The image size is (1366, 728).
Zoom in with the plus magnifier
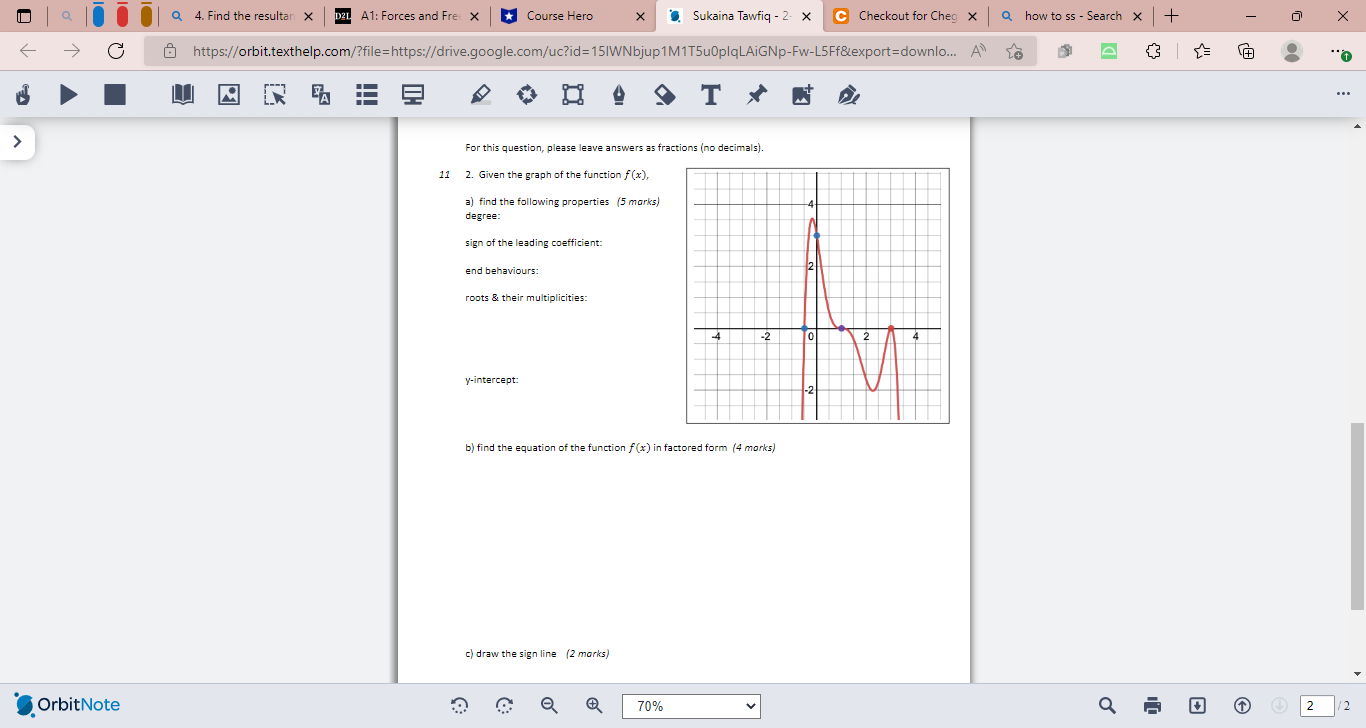tap(594, 706)
